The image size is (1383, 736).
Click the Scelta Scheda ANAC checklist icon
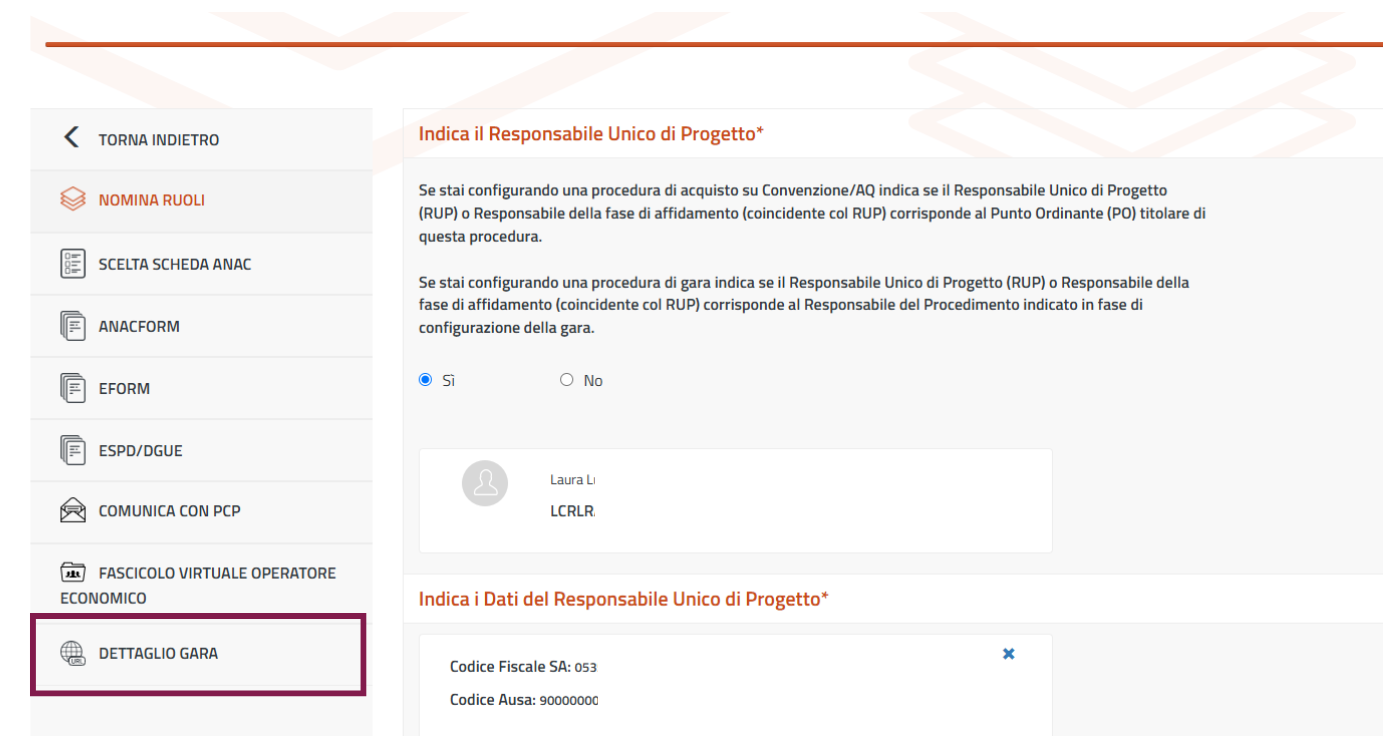pyautogui.click(x=73, y=264)
